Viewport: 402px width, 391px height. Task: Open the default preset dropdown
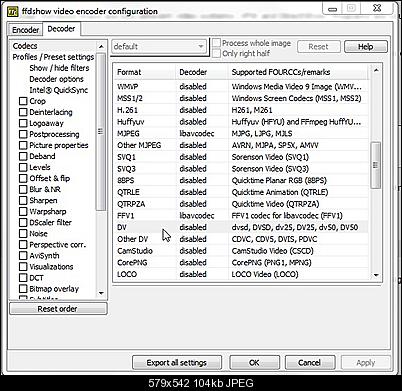(x=159, y=46)
